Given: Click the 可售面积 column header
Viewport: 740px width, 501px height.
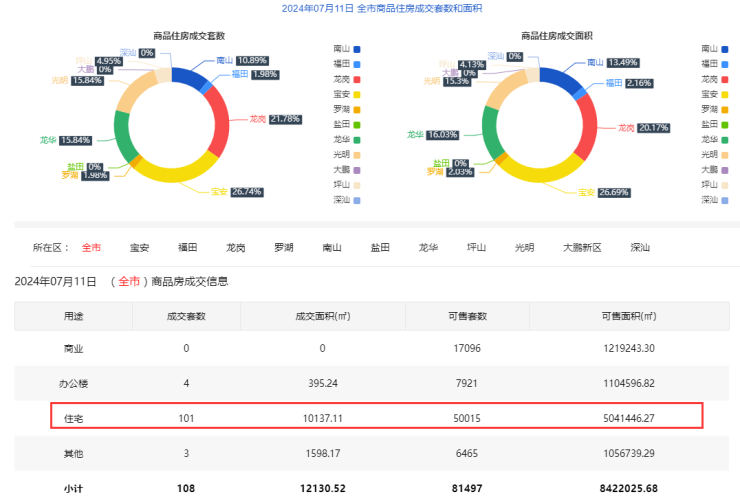Looking at the screenshot, I should [629, 316].
